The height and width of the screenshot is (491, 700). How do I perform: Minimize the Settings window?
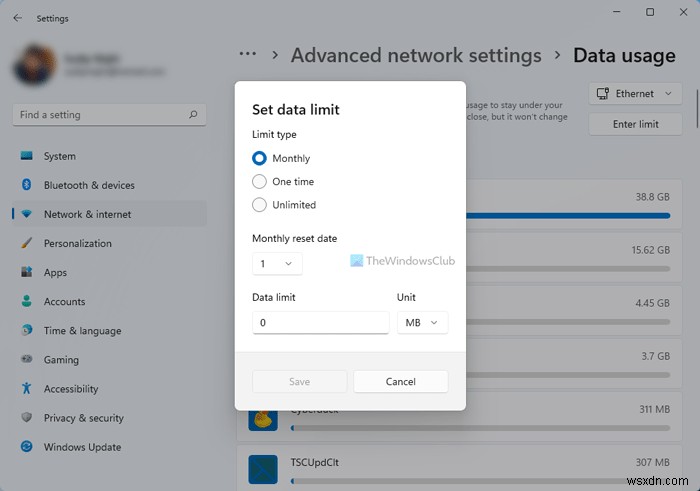pyautogui.click(x=617, y=12)
